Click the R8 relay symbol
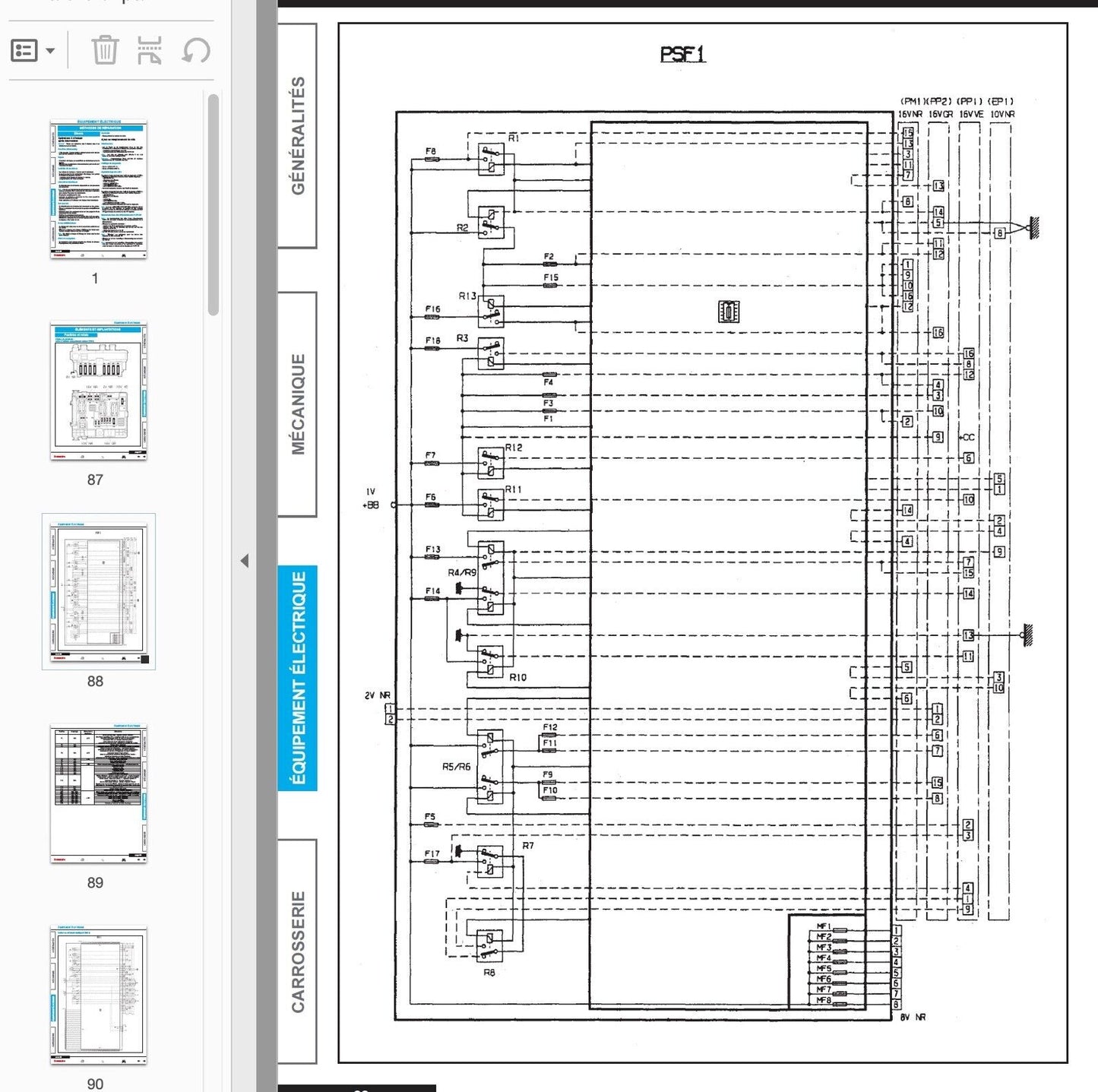The image size is (1098, 1092). 489,945
